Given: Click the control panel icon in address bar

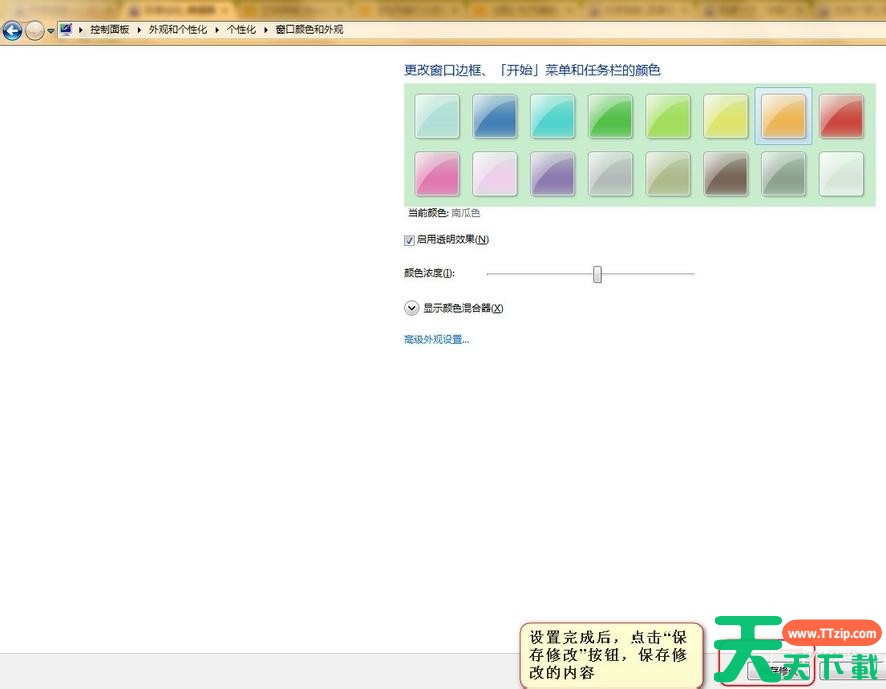Looking at the screenshot, I should 66,30.
